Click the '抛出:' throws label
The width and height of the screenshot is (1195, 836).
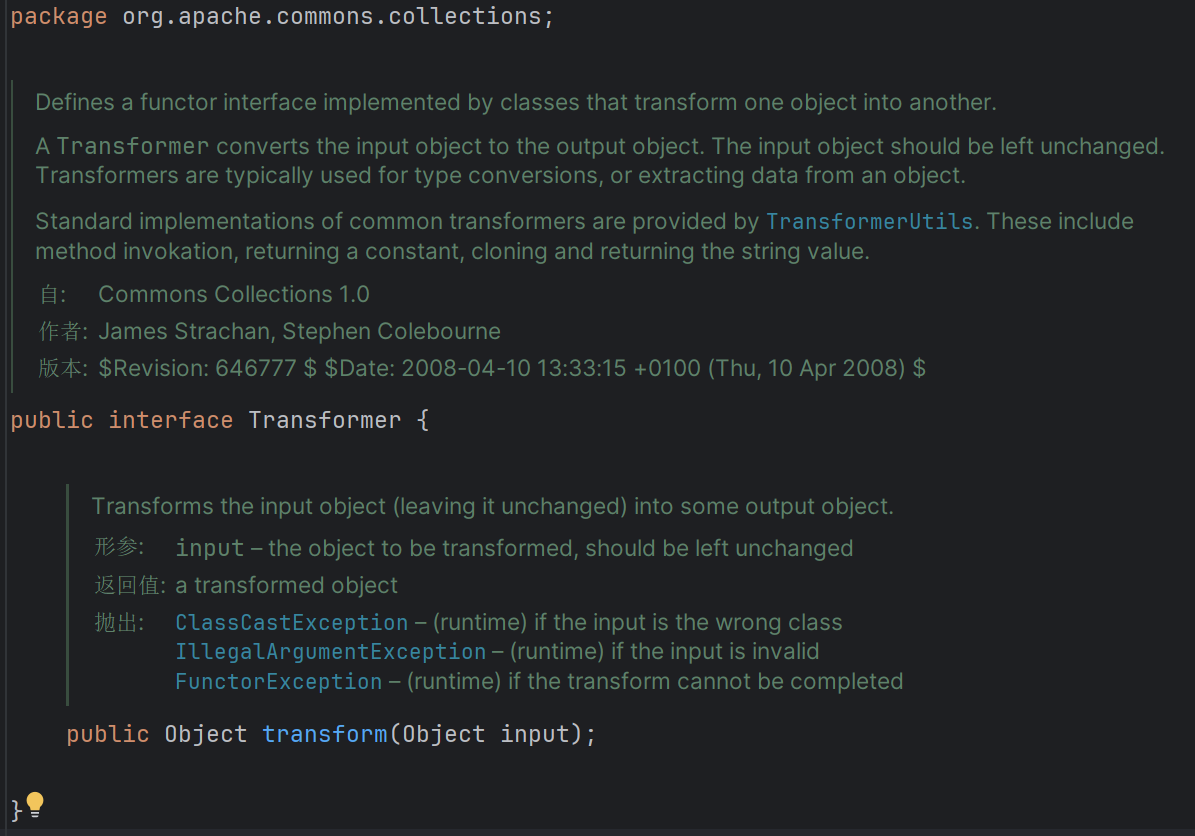[x=120, y=623]
